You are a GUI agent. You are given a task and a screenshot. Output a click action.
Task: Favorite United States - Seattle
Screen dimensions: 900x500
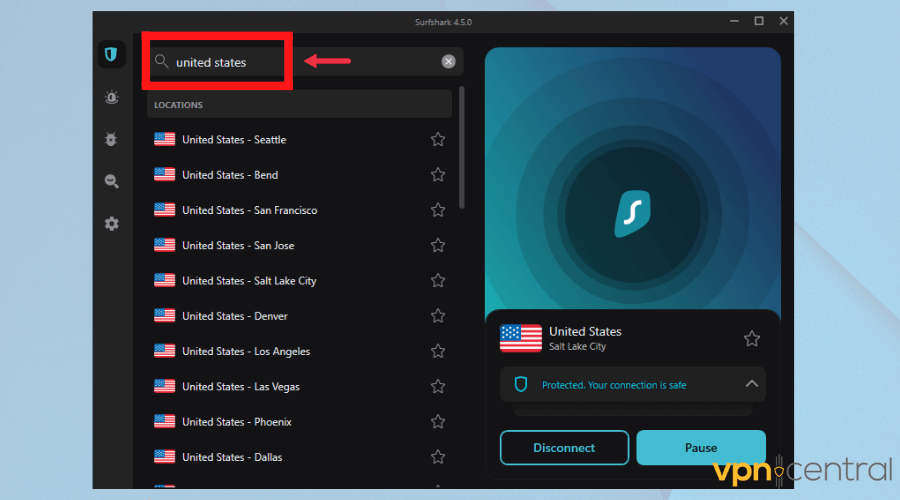coord(438,139)
